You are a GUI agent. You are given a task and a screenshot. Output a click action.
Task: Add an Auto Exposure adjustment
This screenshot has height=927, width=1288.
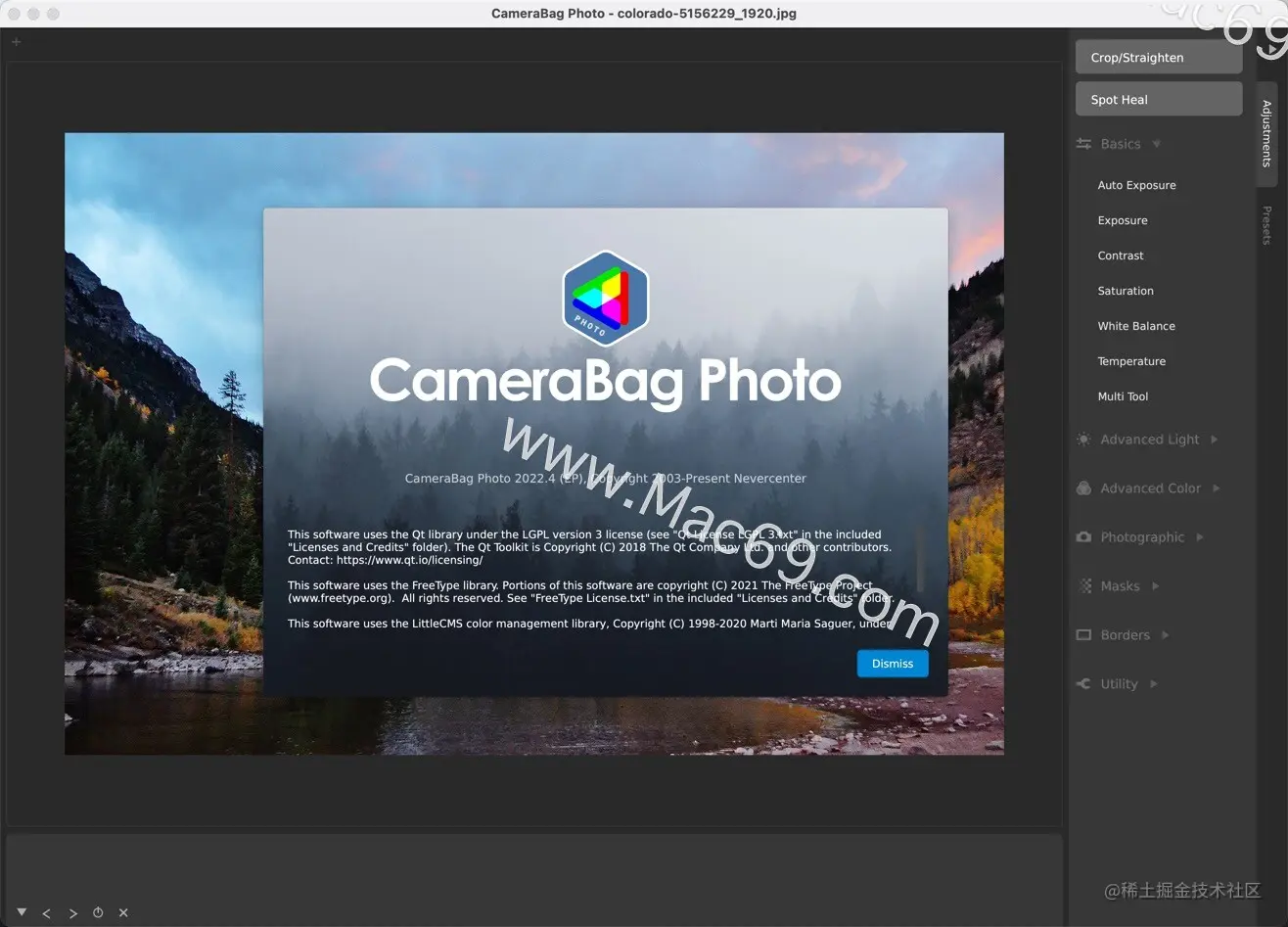[x=1136, y=185]
